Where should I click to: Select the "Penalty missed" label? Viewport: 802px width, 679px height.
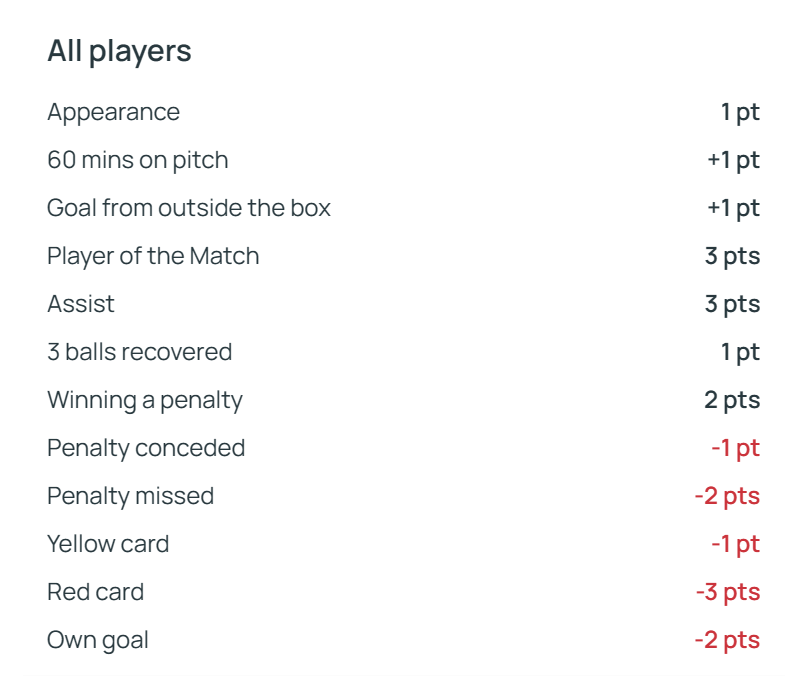pos(130,496)
